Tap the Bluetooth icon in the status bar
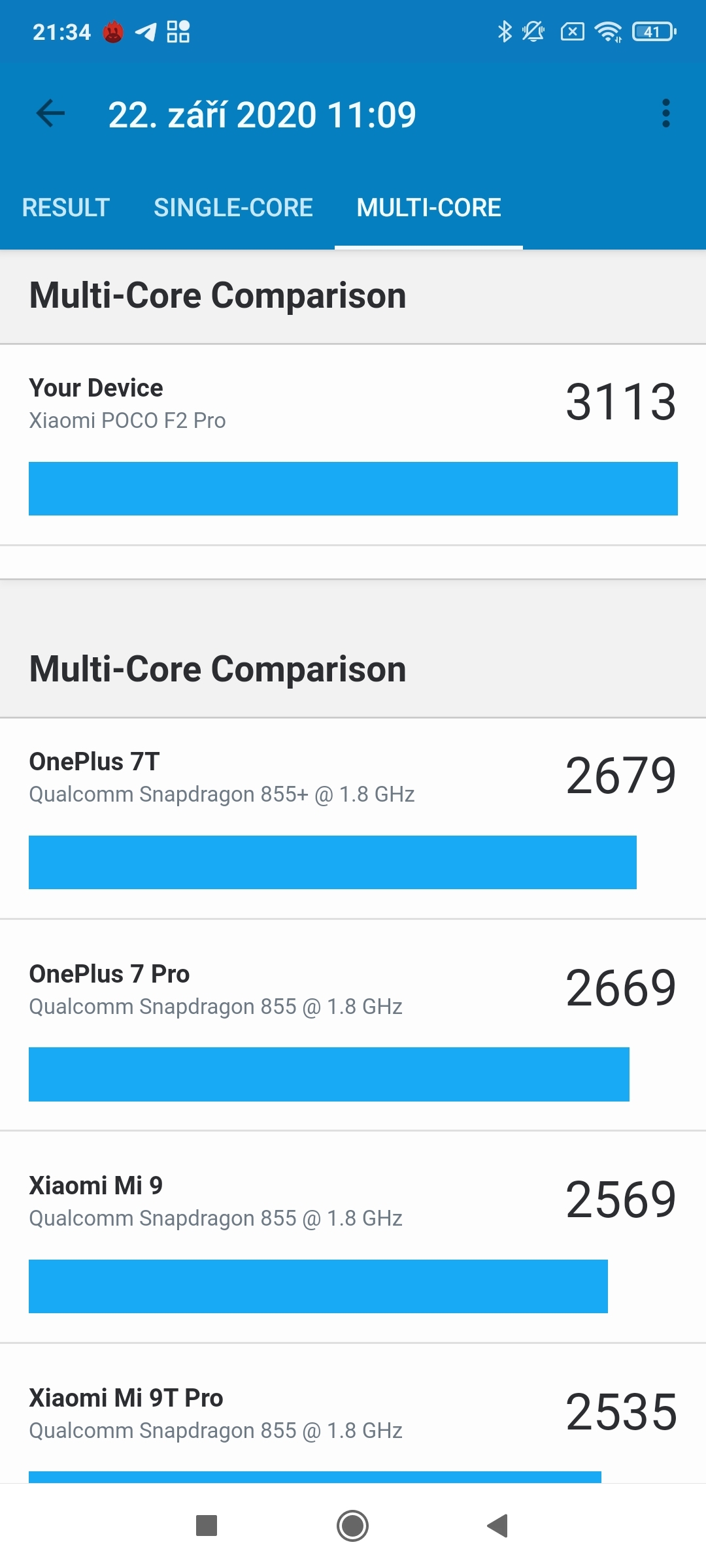706x1568 pixels. (504, 31)
